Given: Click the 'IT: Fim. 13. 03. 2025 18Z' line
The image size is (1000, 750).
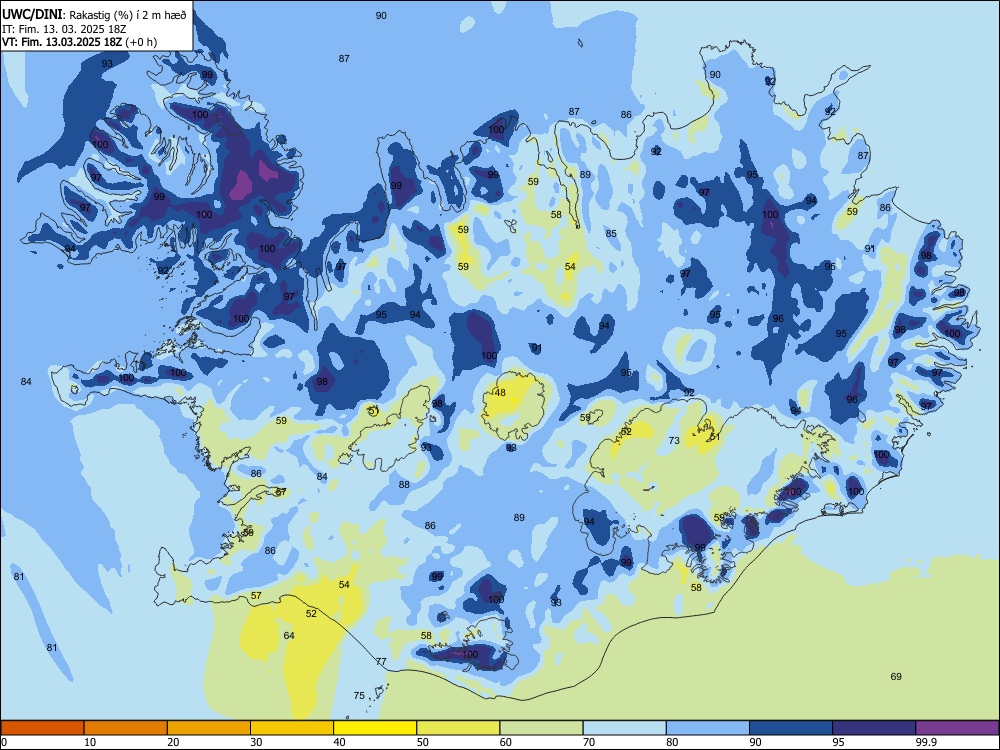Looking at the screenshot, I should [64, 29].
